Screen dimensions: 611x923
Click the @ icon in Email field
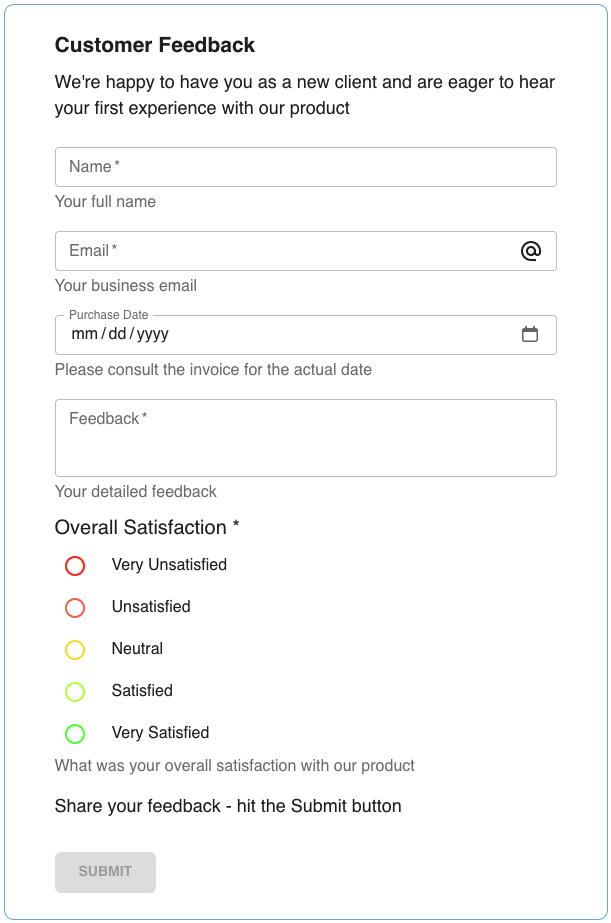(x=531, y=251)
